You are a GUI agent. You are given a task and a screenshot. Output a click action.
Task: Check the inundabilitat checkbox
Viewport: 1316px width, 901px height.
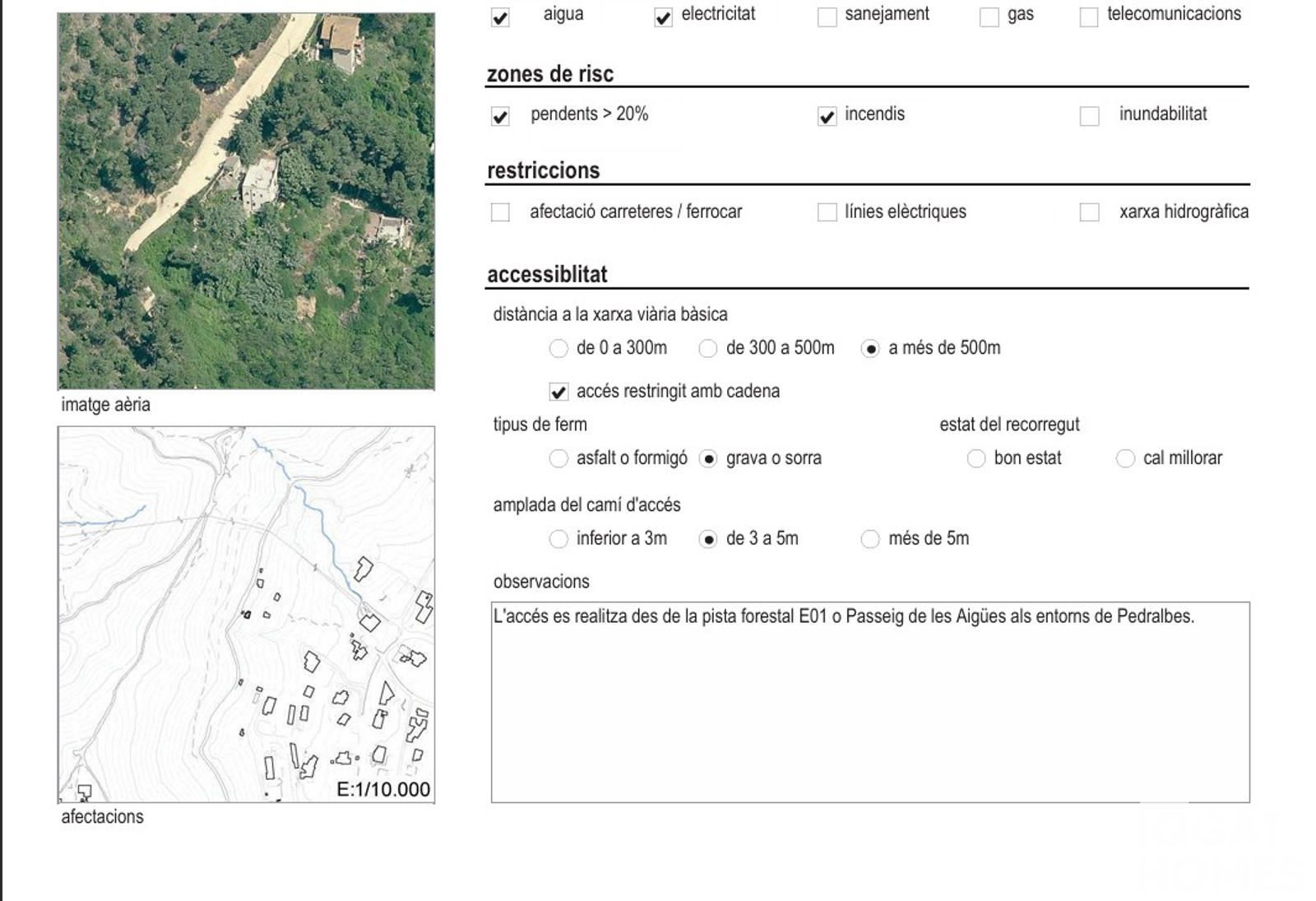[1089, 116]
